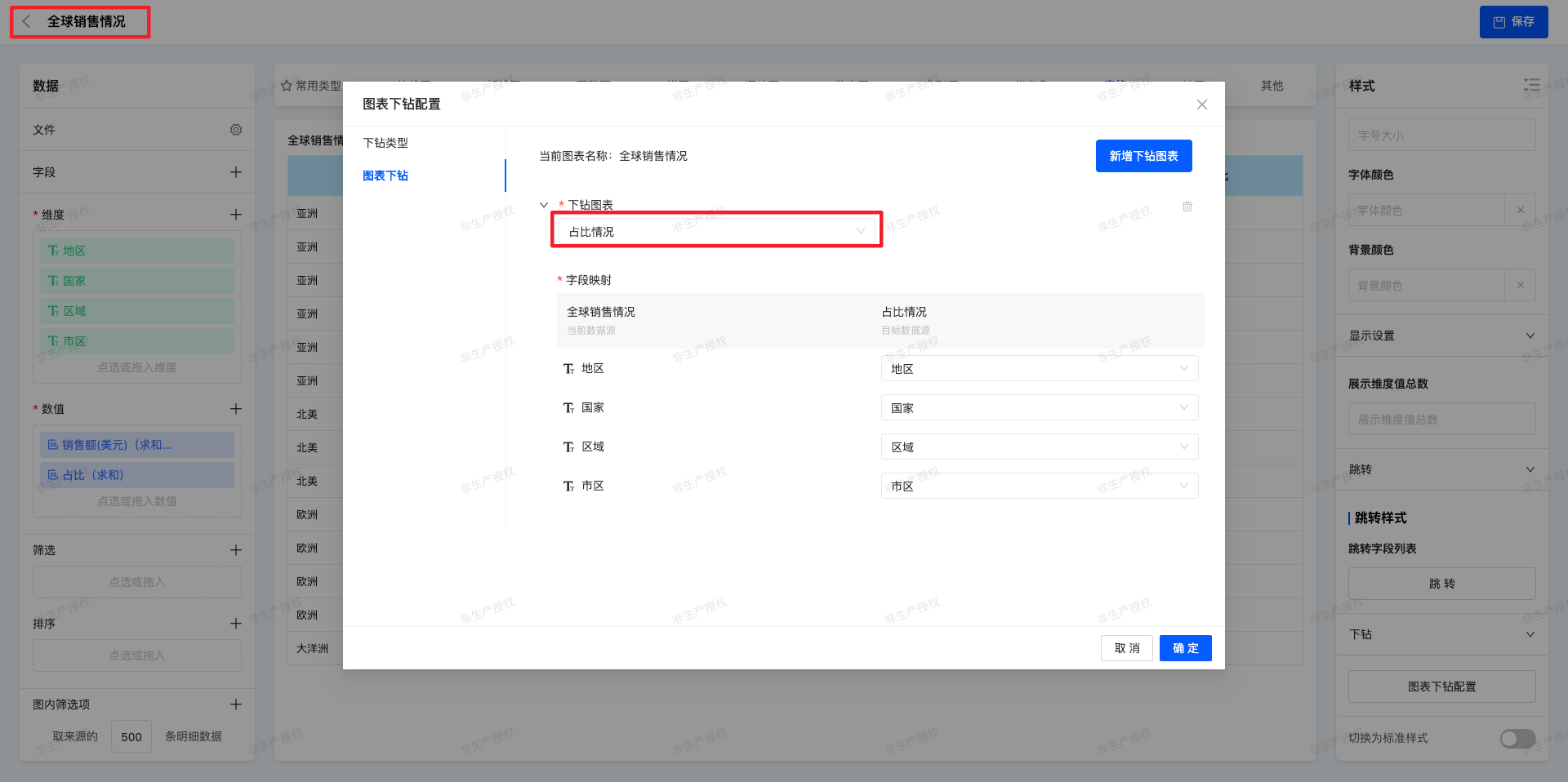Click the 新增下钻图表 button
1568x782 pixels.
point(1143,156)
